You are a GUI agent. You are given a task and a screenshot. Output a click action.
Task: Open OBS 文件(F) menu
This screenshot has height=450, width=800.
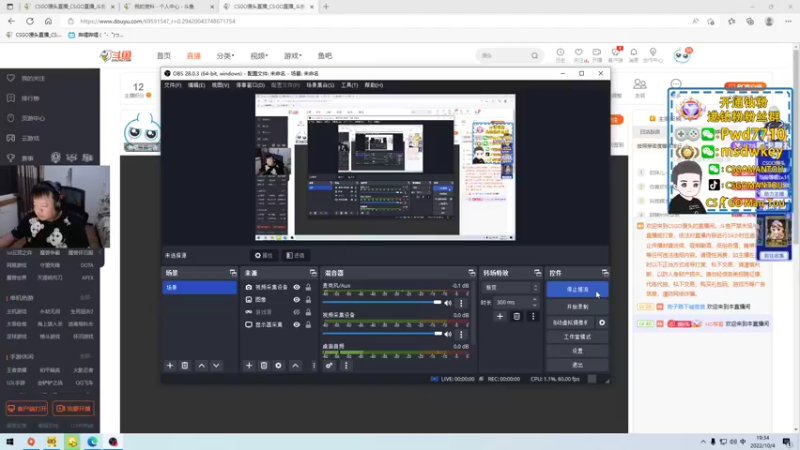172,85
